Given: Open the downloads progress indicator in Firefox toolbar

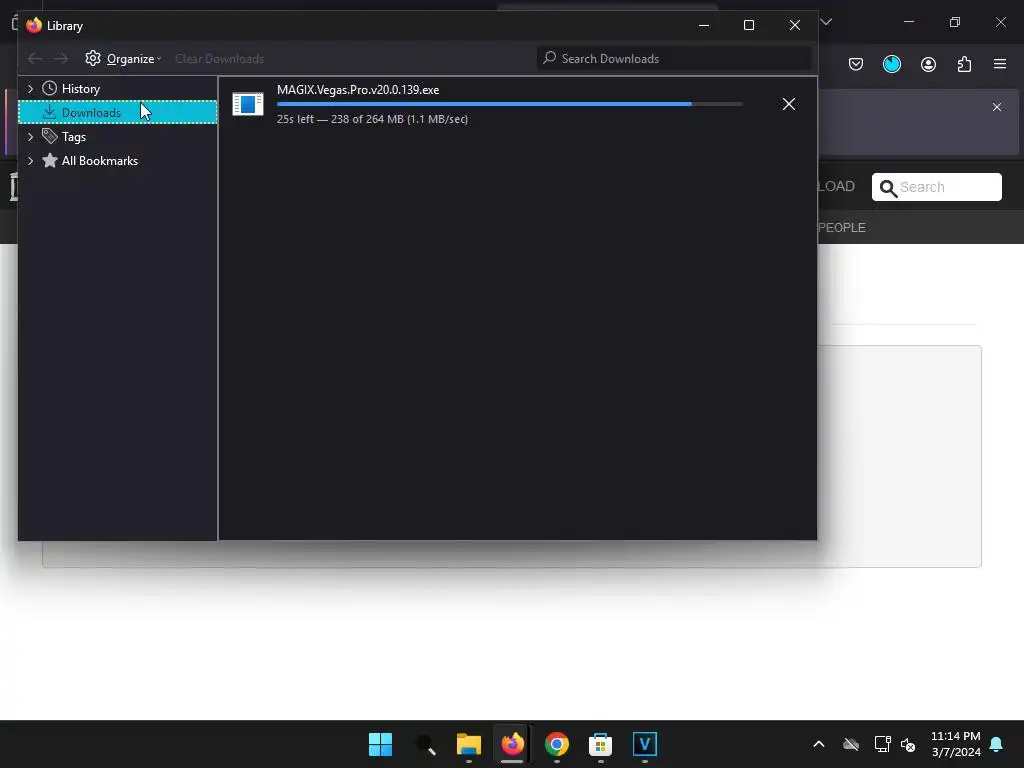Looking at the screenshot, I should (x=891, y=64).
